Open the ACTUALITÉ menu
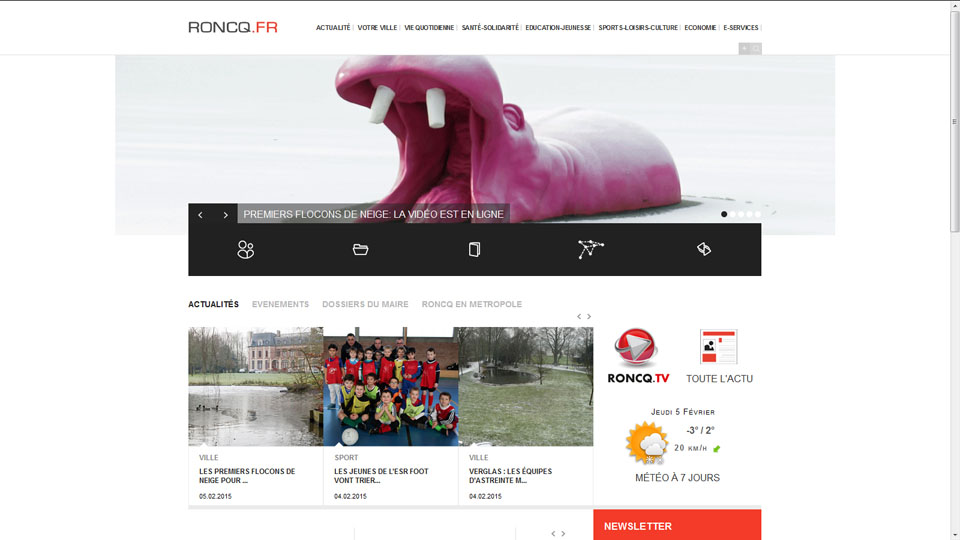This screenshot has width=960, height=540. pos(333,28)
